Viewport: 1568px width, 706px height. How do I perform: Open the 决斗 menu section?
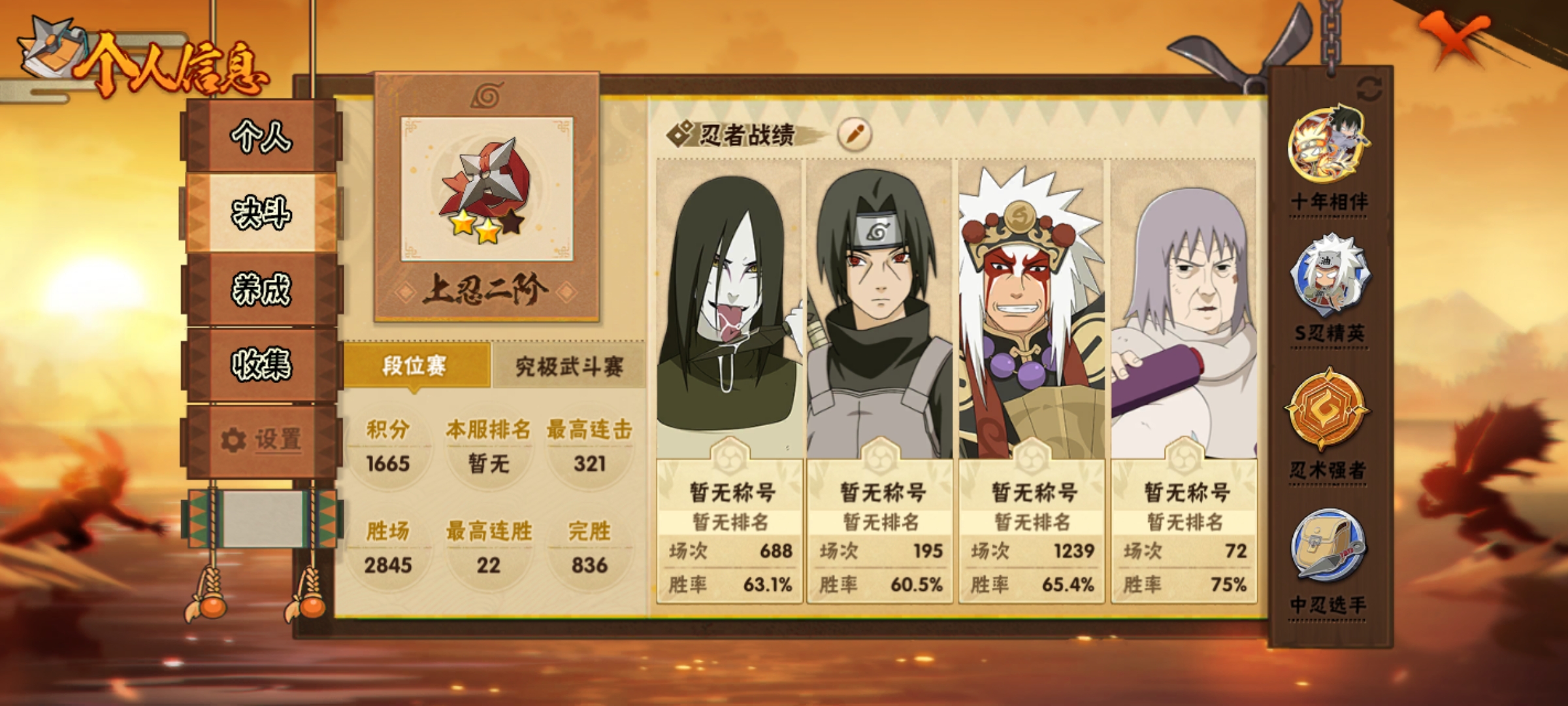tap(261, 213)
